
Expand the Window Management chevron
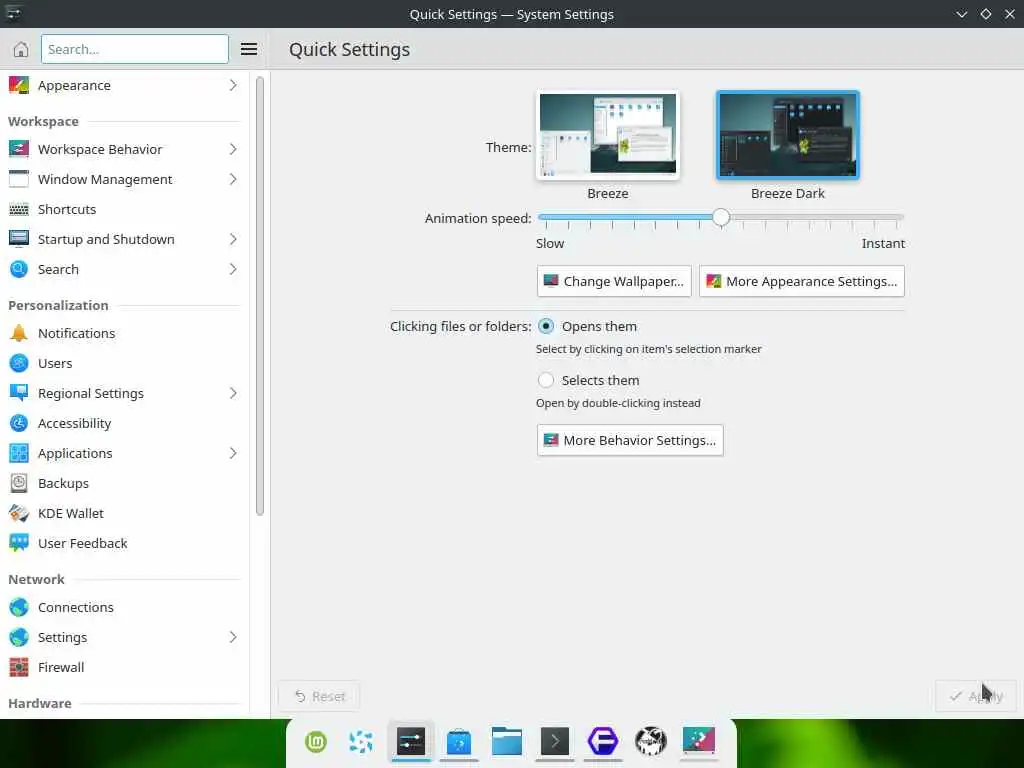click(233, 179)
